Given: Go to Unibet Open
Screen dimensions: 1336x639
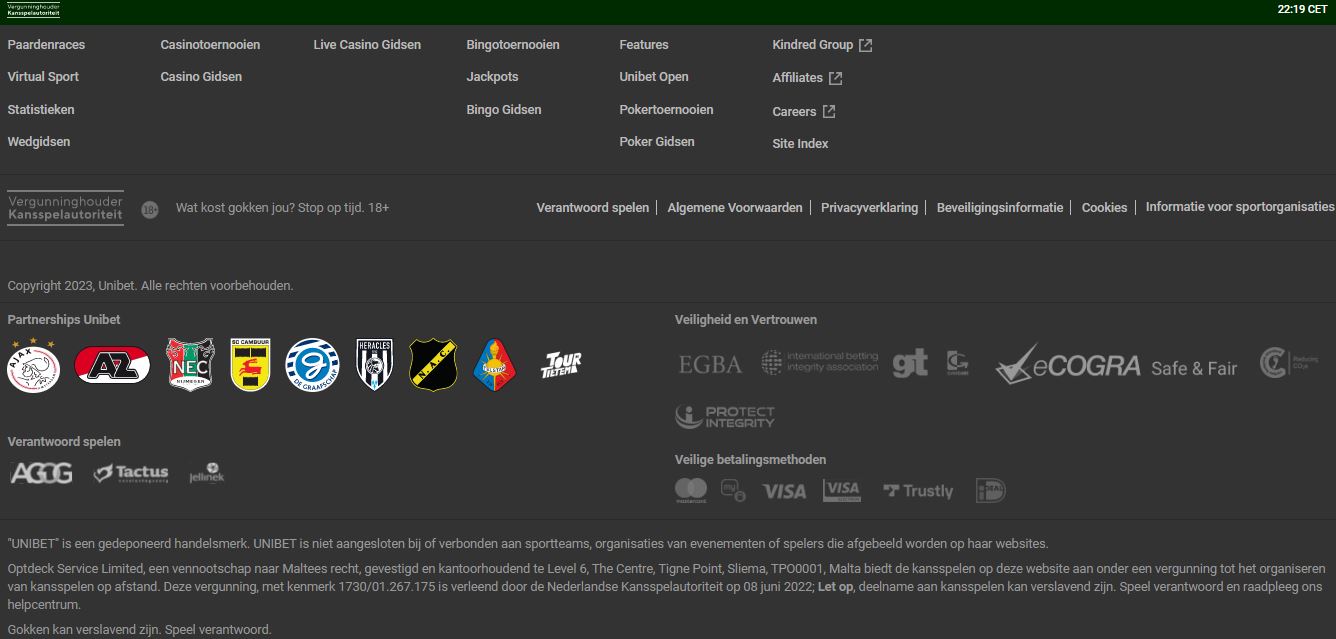Looking at the screenshot, I should (x=654, y=77).
